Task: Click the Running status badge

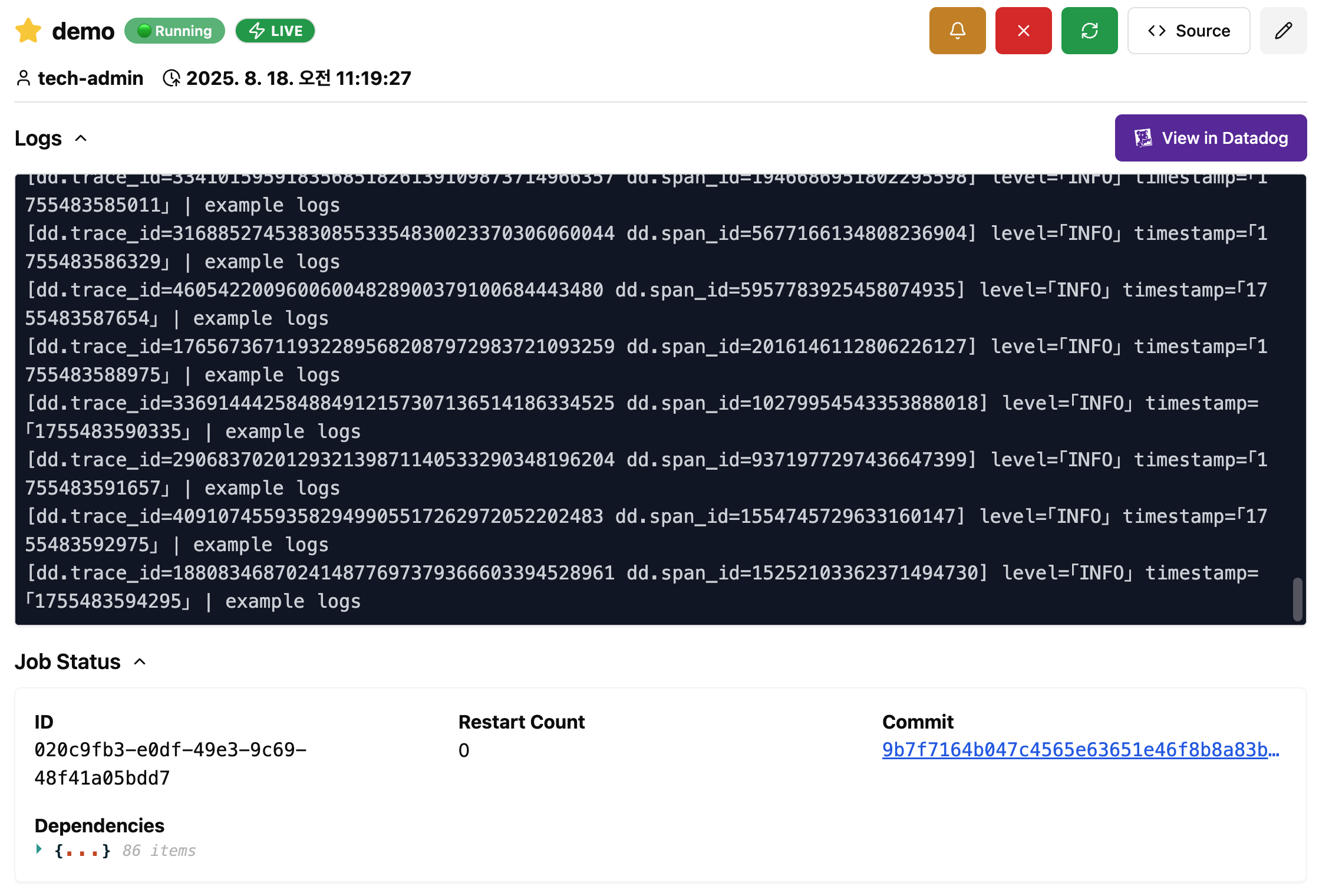Action: click(x=174, y=31)
